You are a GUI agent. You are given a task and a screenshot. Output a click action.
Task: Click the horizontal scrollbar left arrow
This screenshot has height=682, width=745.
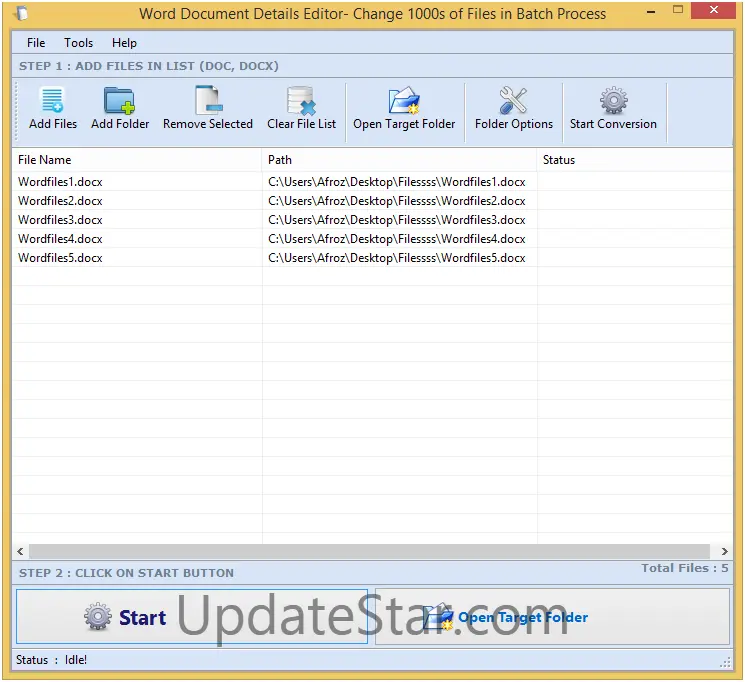pos(20,551)
